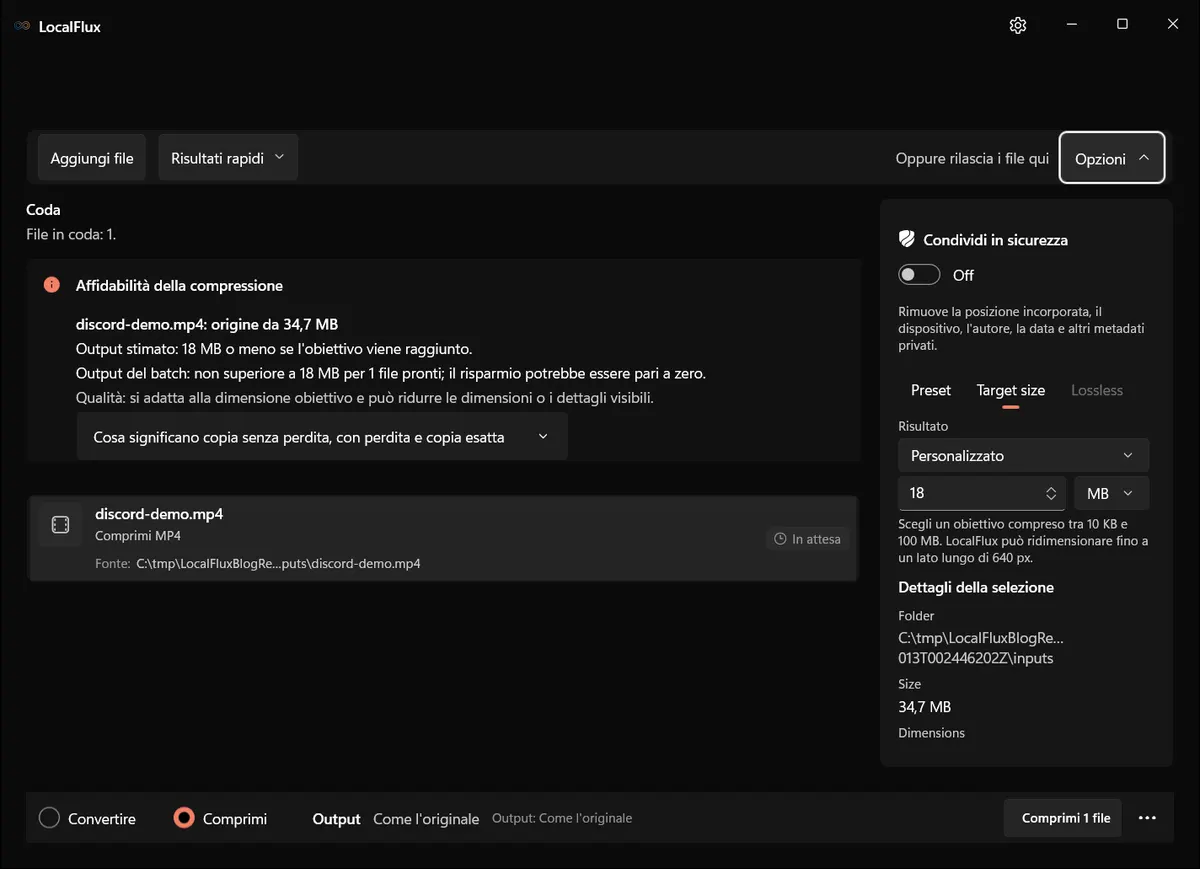1200x869 pixels.
Task: Click the shield icon next to Condividi in sicurezza
Action: (x=907, y=240)
